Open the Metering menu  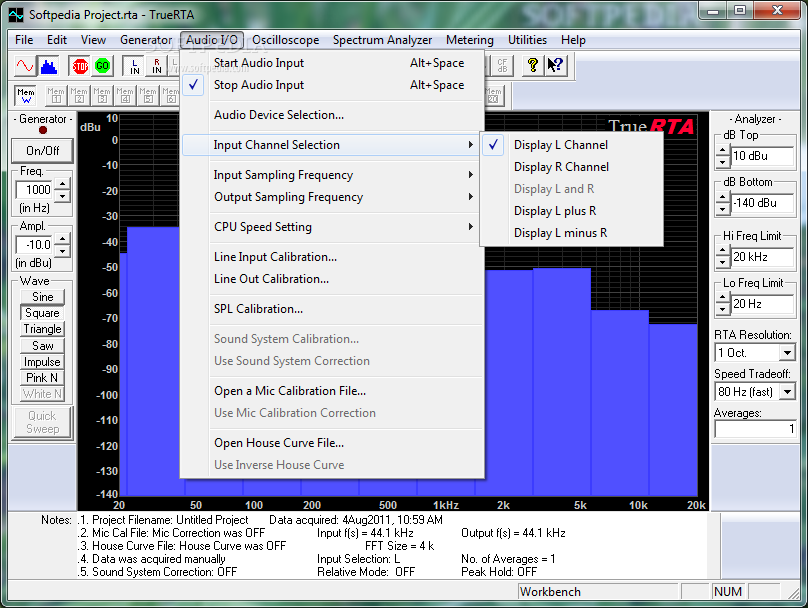(469, 40)
